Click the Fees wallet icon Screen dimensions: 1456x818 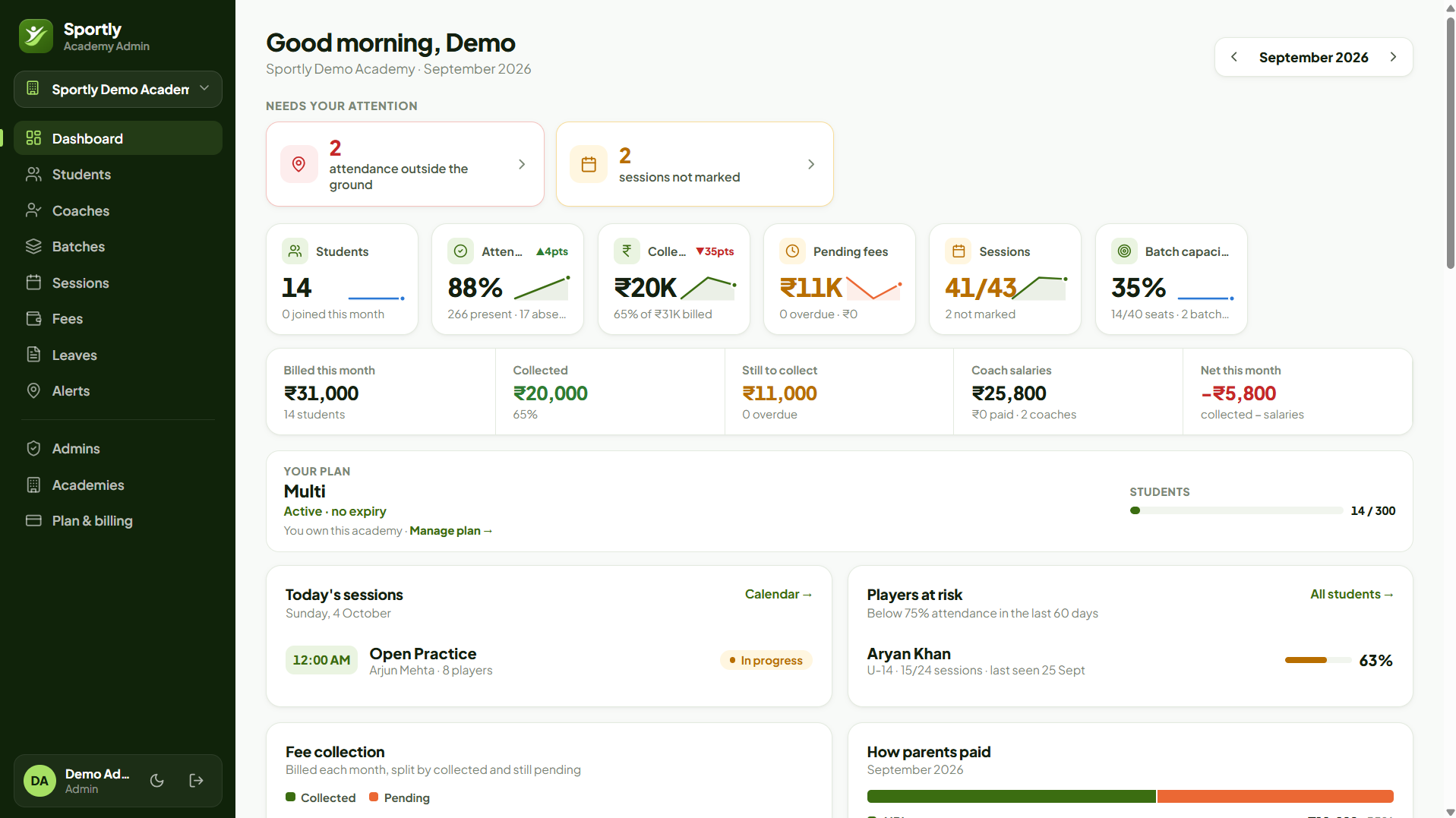33,319
